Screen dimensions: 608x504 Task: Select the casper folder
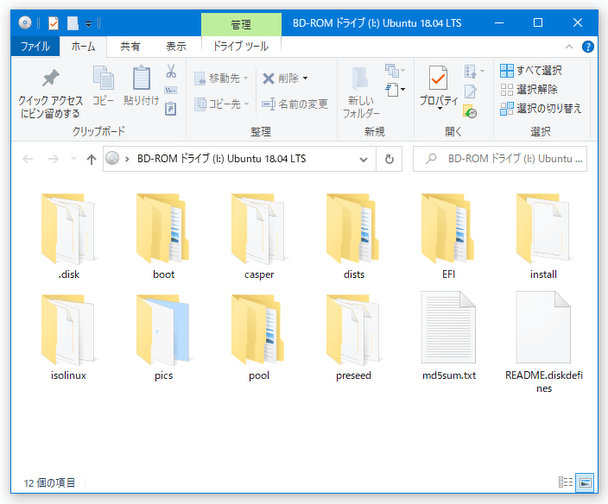point(259,237)
